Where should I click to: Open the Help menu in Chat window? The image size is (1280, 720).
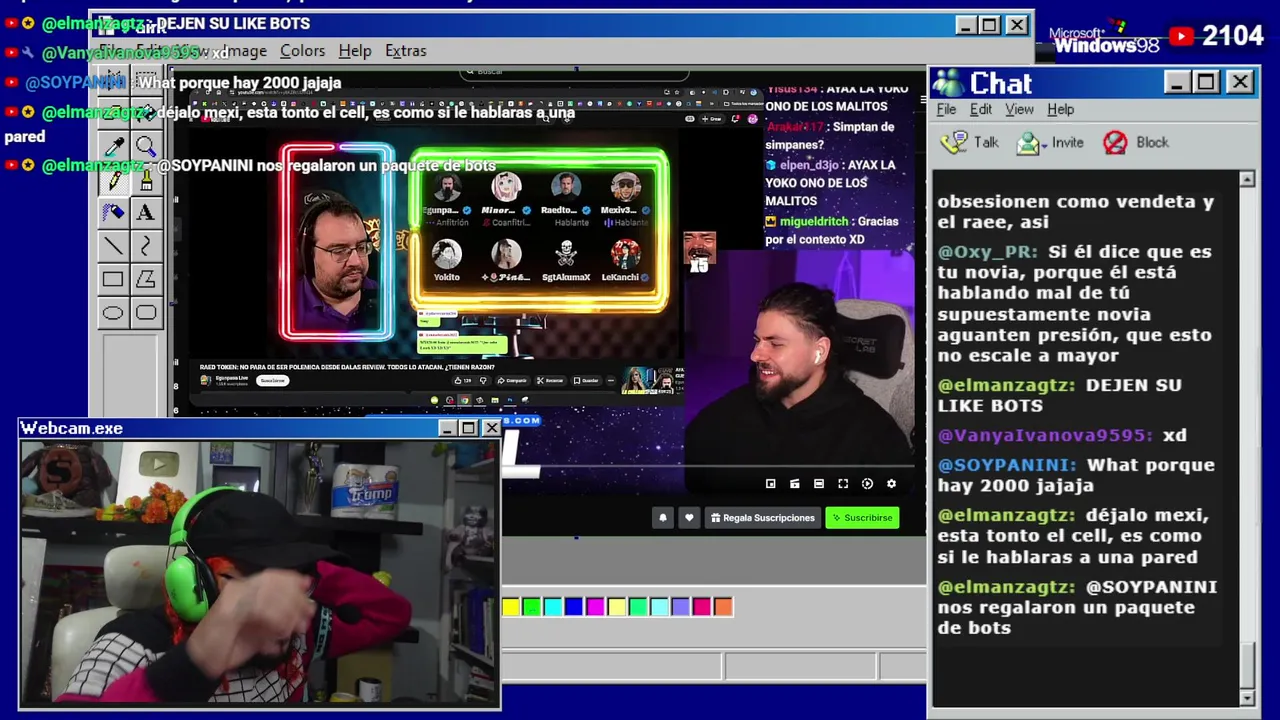coord(1061,110)
